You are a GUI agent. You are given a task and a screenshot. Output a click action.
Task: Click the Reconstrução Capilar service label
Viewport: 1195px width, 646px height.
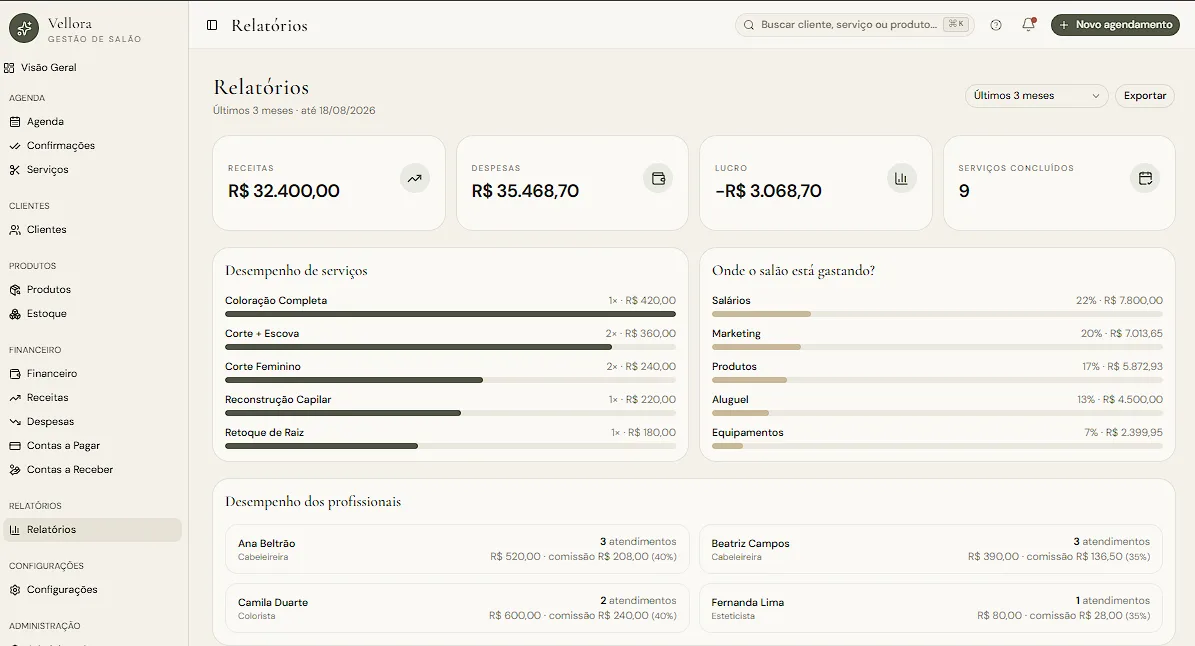278,400
